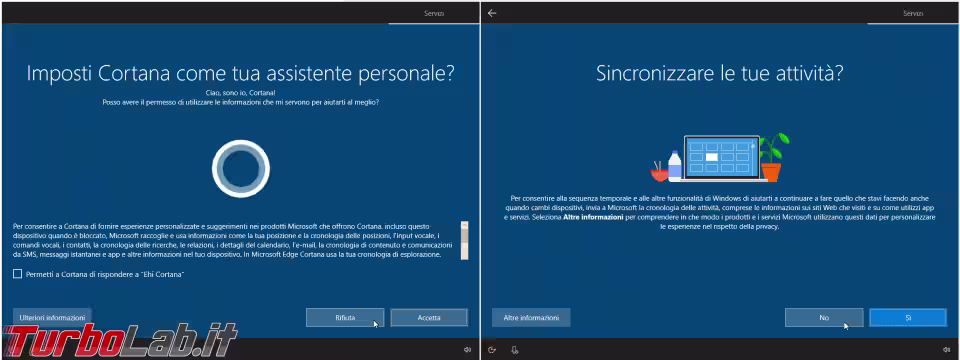Click the Rifiuta button on the Cortana screen
The image size is (960, 360).
(345, 318)
